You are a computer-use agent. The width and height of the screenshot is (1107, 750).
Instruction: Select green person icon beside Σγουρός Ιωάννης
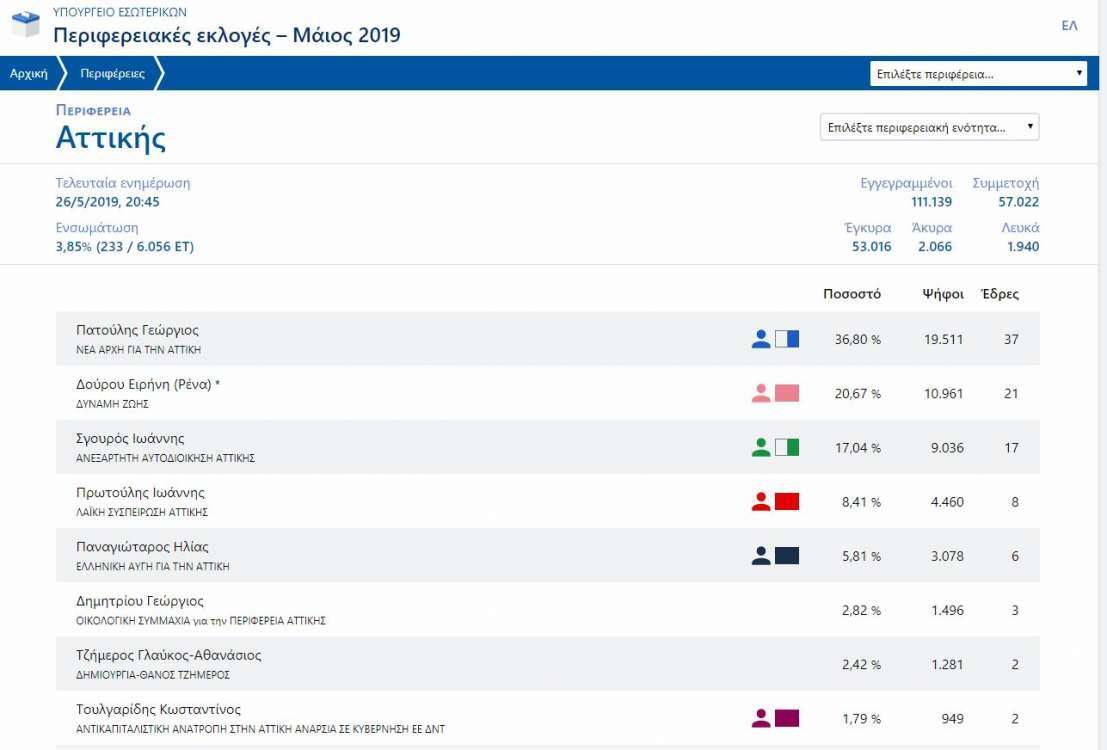tap(761, 447)
